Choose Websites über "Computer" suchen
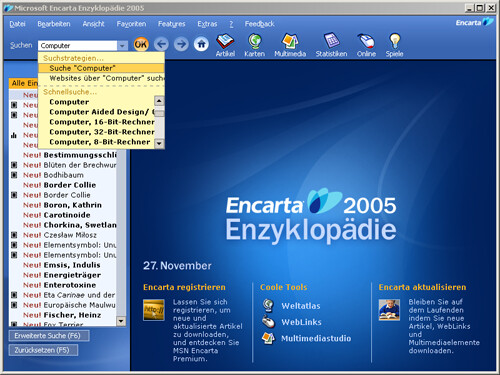 coord(101,78)
